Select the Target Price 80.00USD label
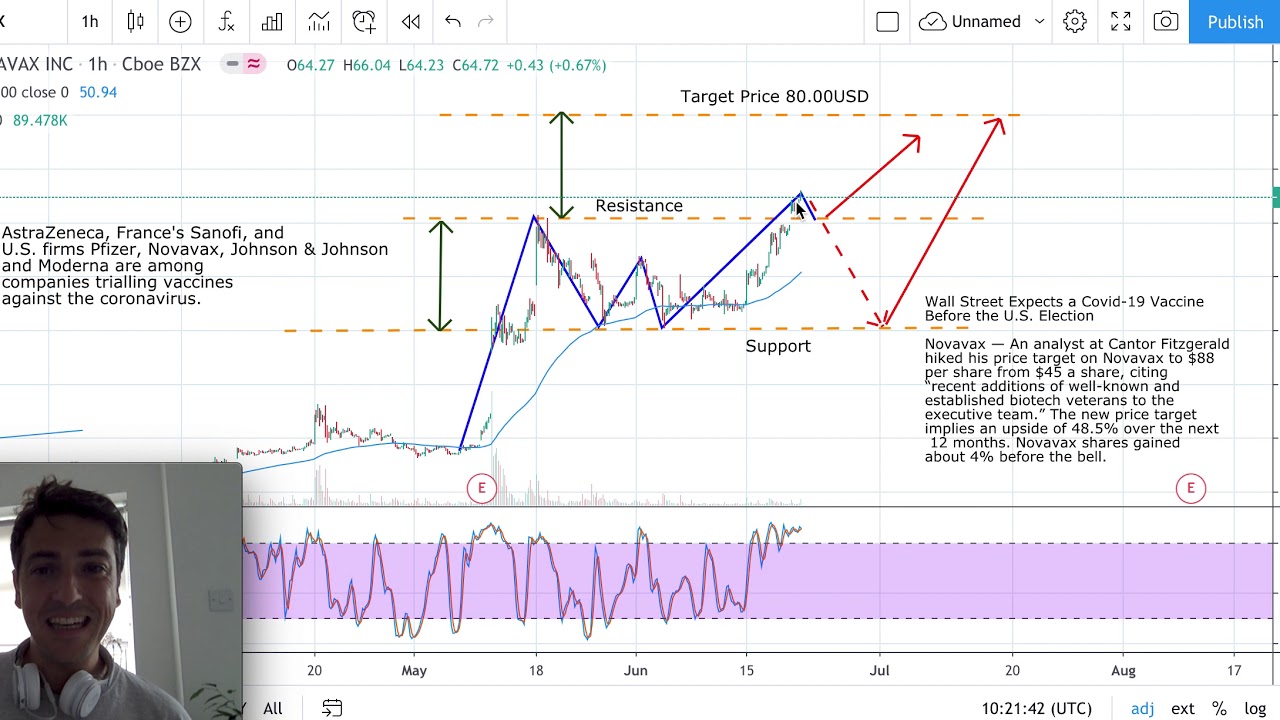This screenshot has width=1280, height=720. point(775,96)
